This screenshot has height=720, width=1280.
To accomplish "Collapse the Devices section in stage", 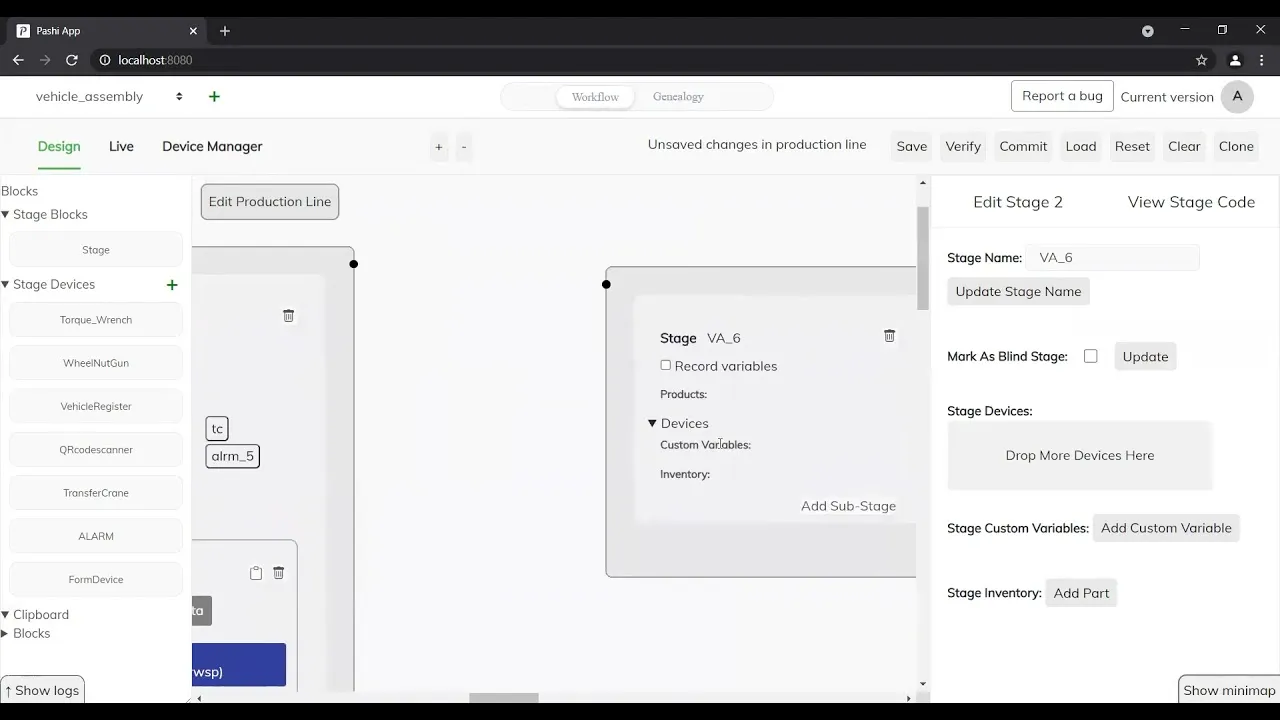I will 652,423.
